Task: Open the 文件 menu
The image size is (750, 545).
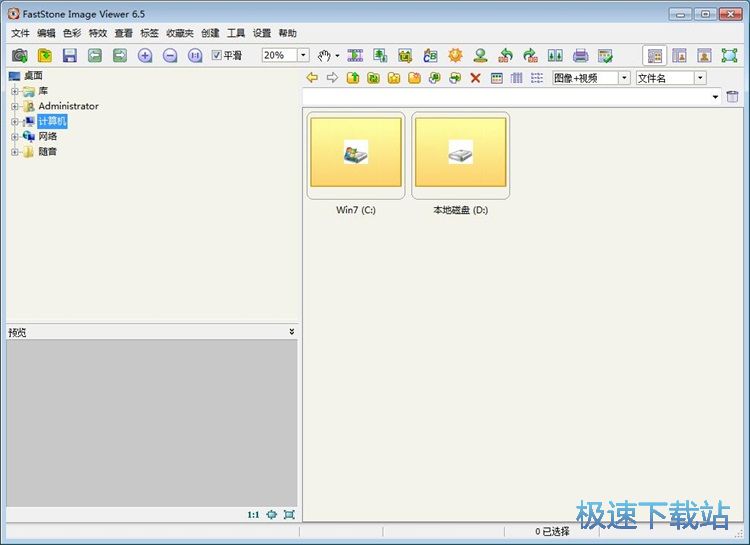Action: tap(21, 33)
